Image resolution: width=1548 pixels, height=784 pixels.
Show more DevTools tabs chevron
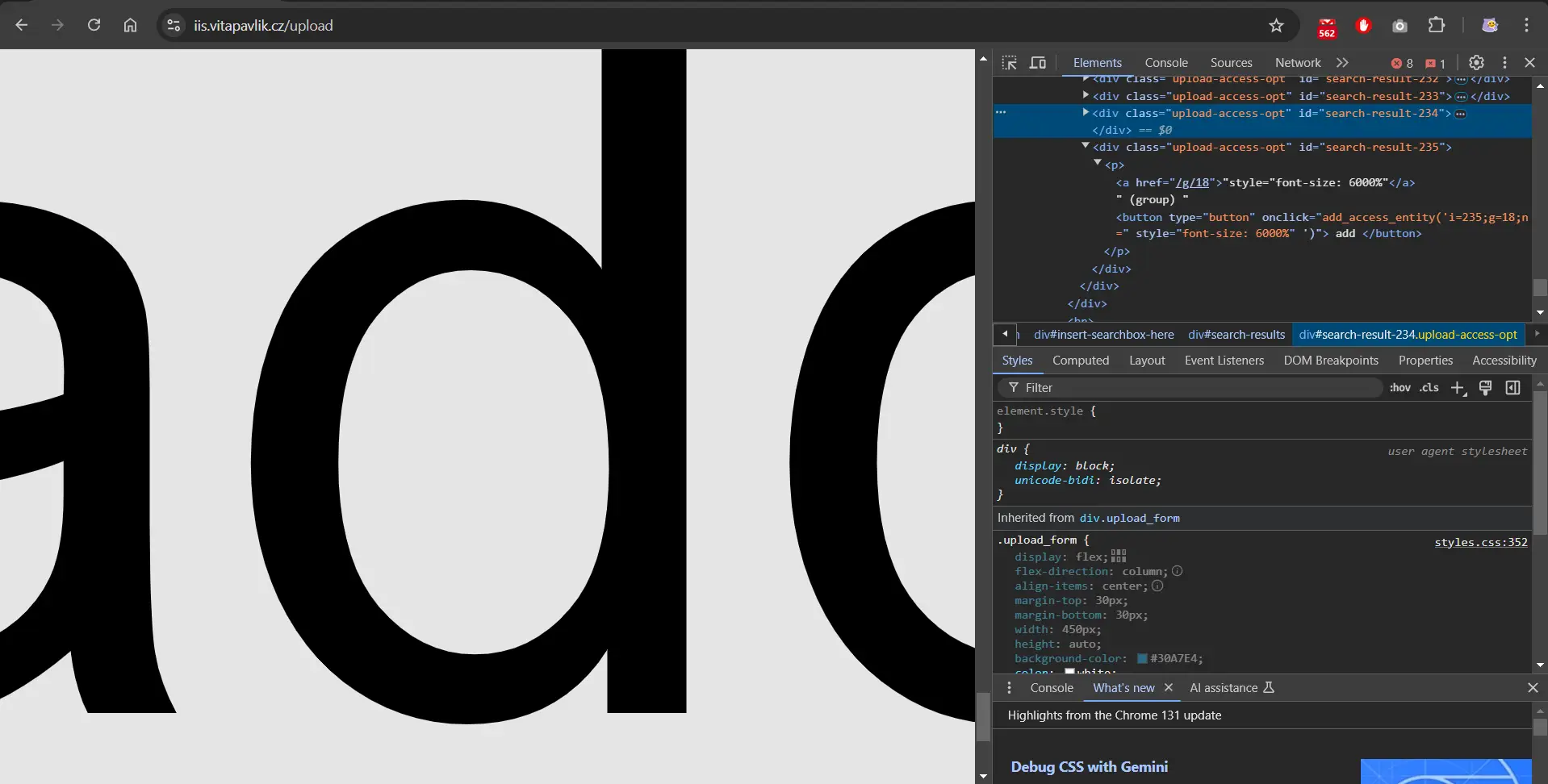click(x=1342, y=63)
